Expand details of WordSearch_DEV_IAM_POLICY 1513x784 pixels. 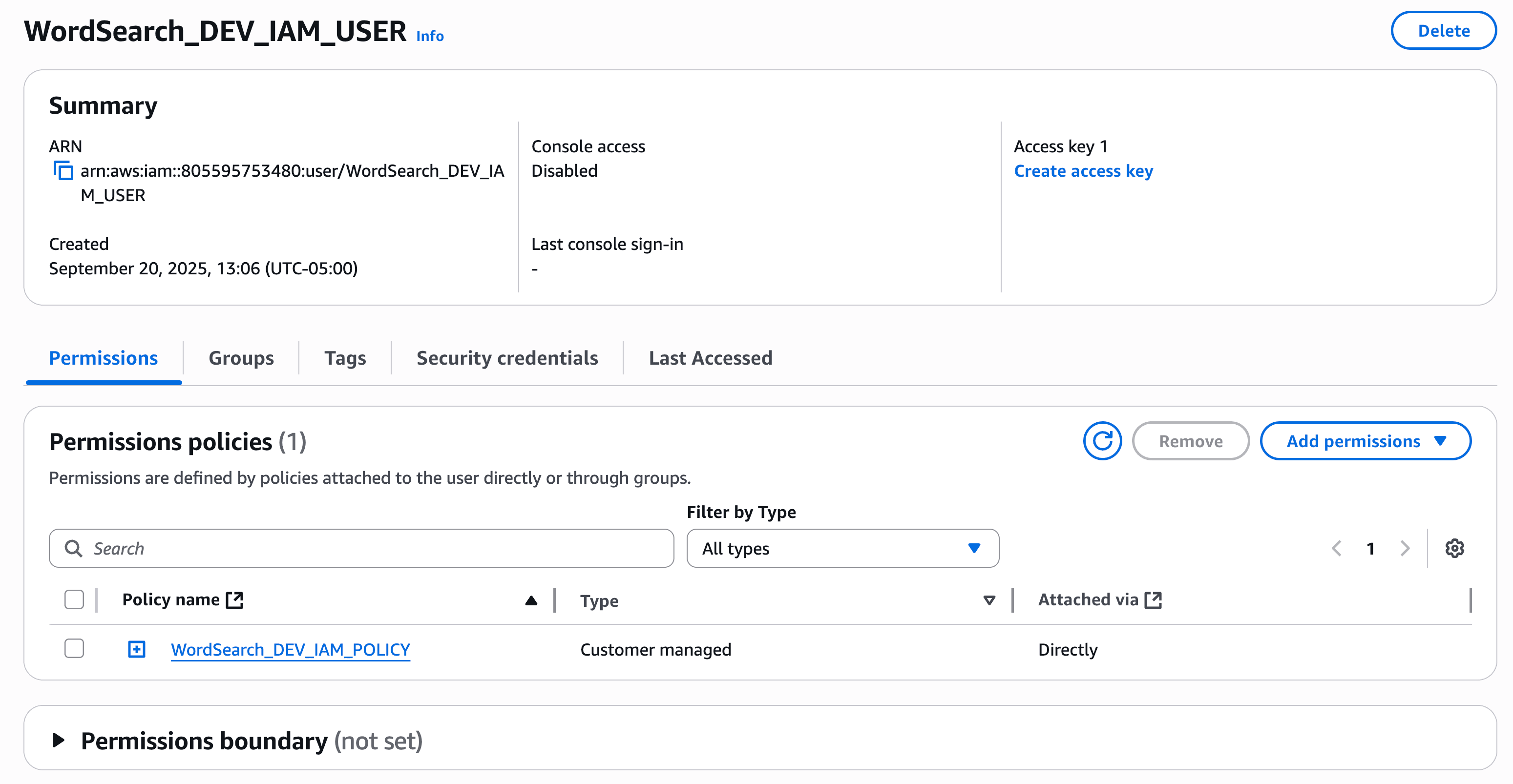click(136, 649)
